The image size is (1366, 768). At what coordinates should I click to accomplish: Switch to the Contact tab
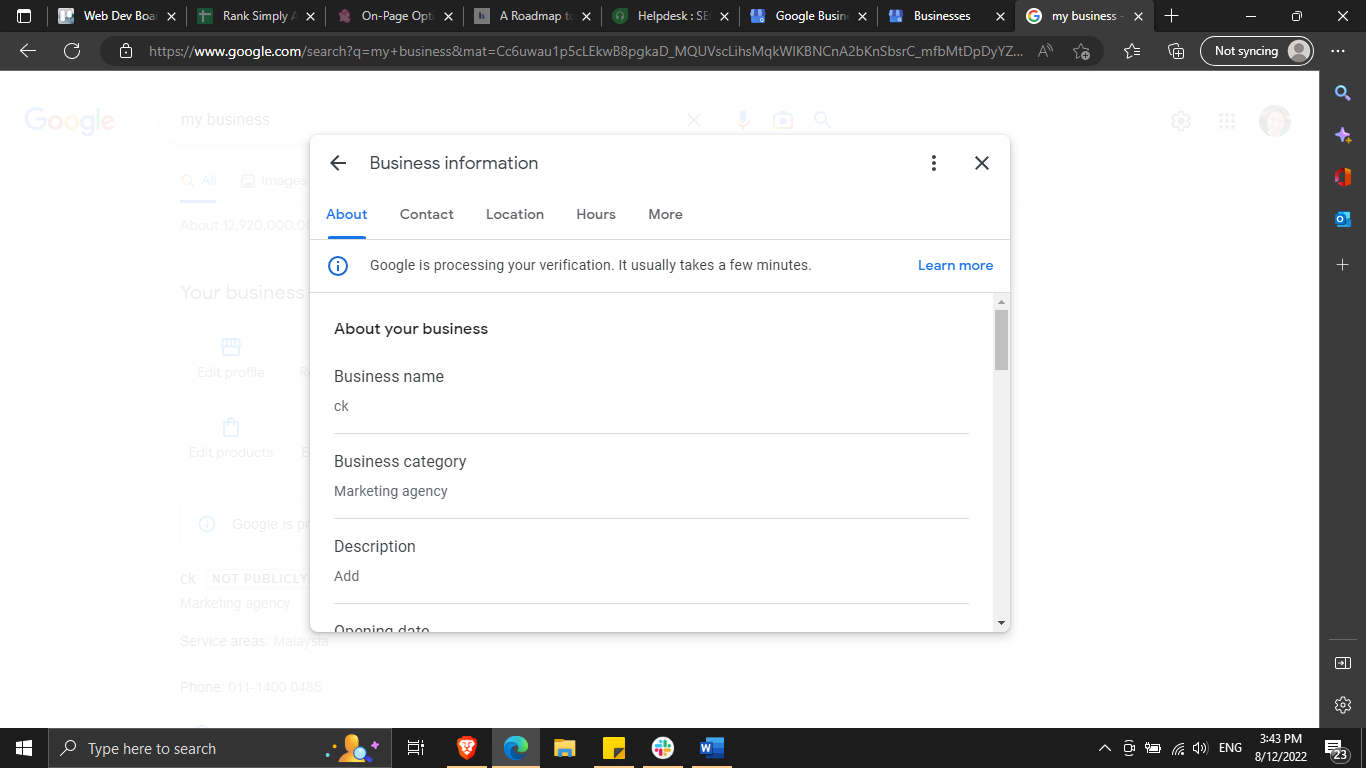click(426, 214)
